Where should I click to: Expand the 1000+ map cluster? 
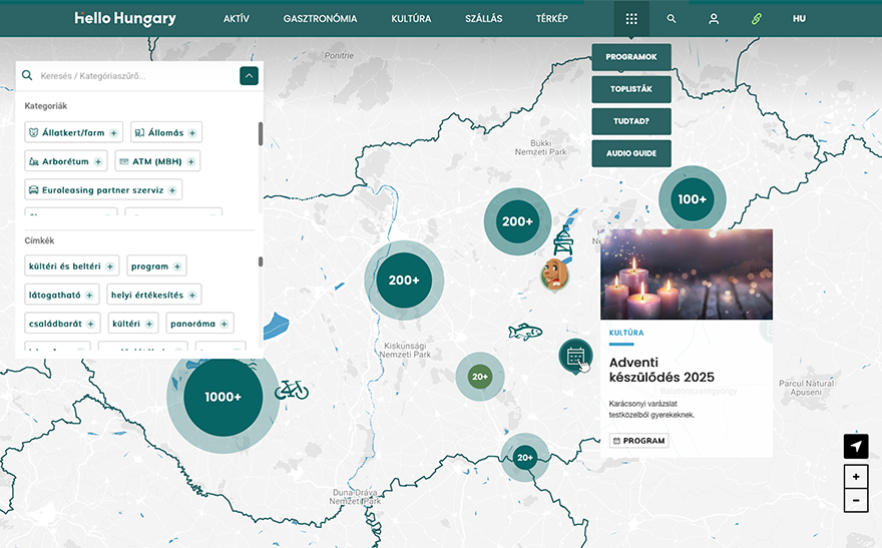tap(222, 397)
